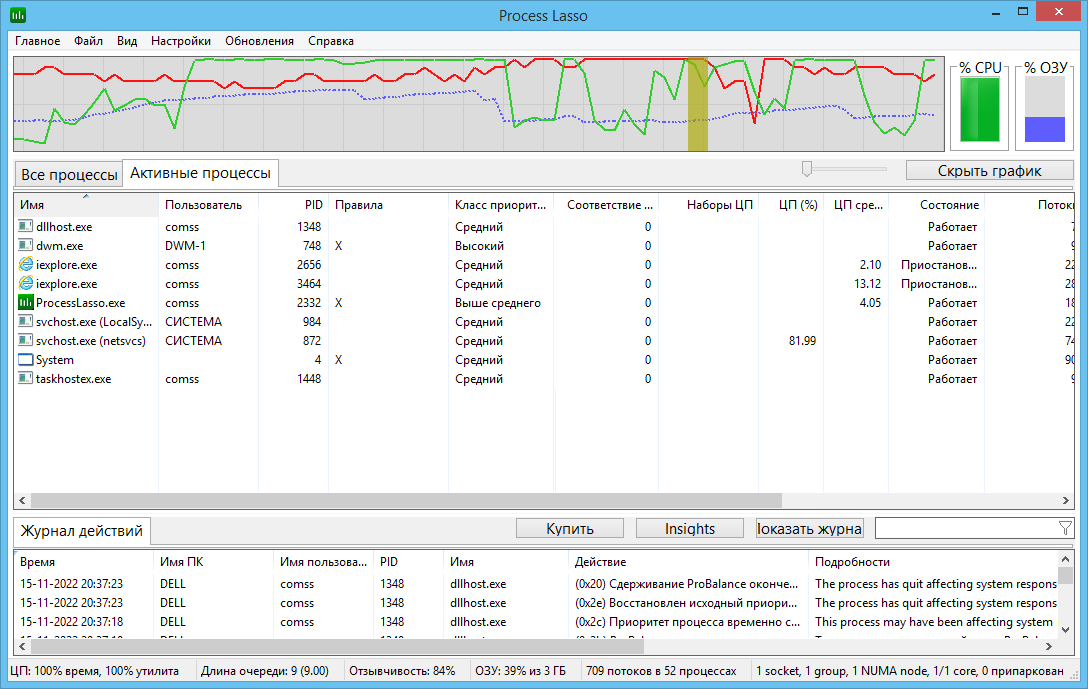Select the dwm.exe process name

click(x=60, y=246)
